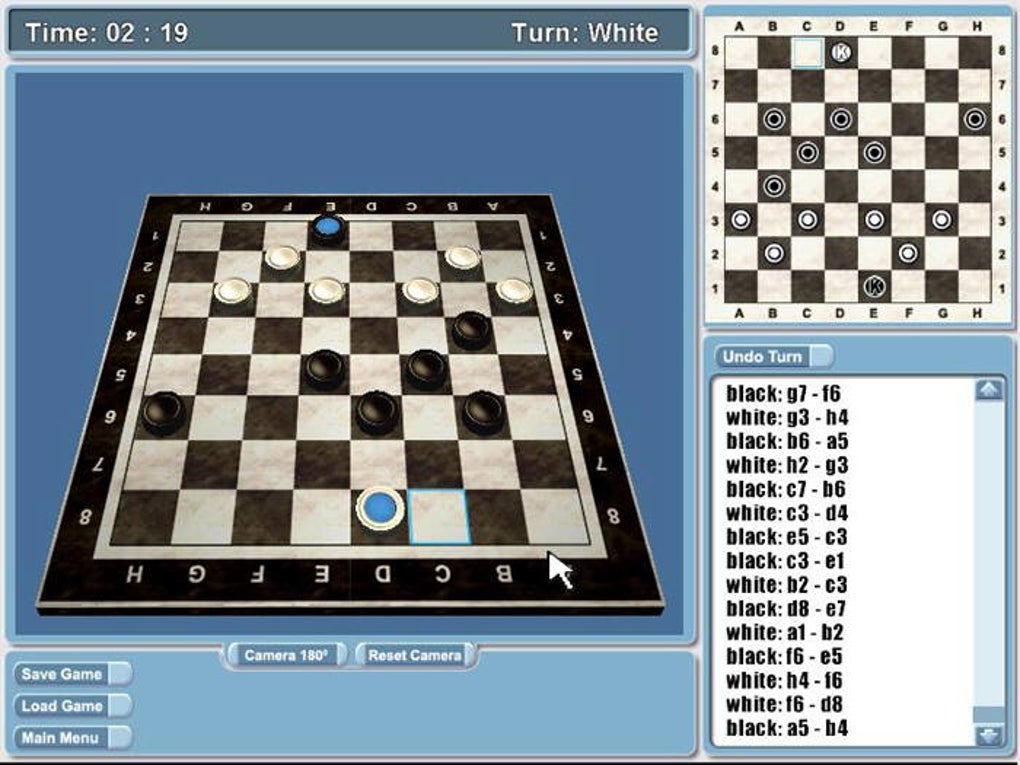
Task: Select the black king piece on 3D board E1
Action: [329, 229]
